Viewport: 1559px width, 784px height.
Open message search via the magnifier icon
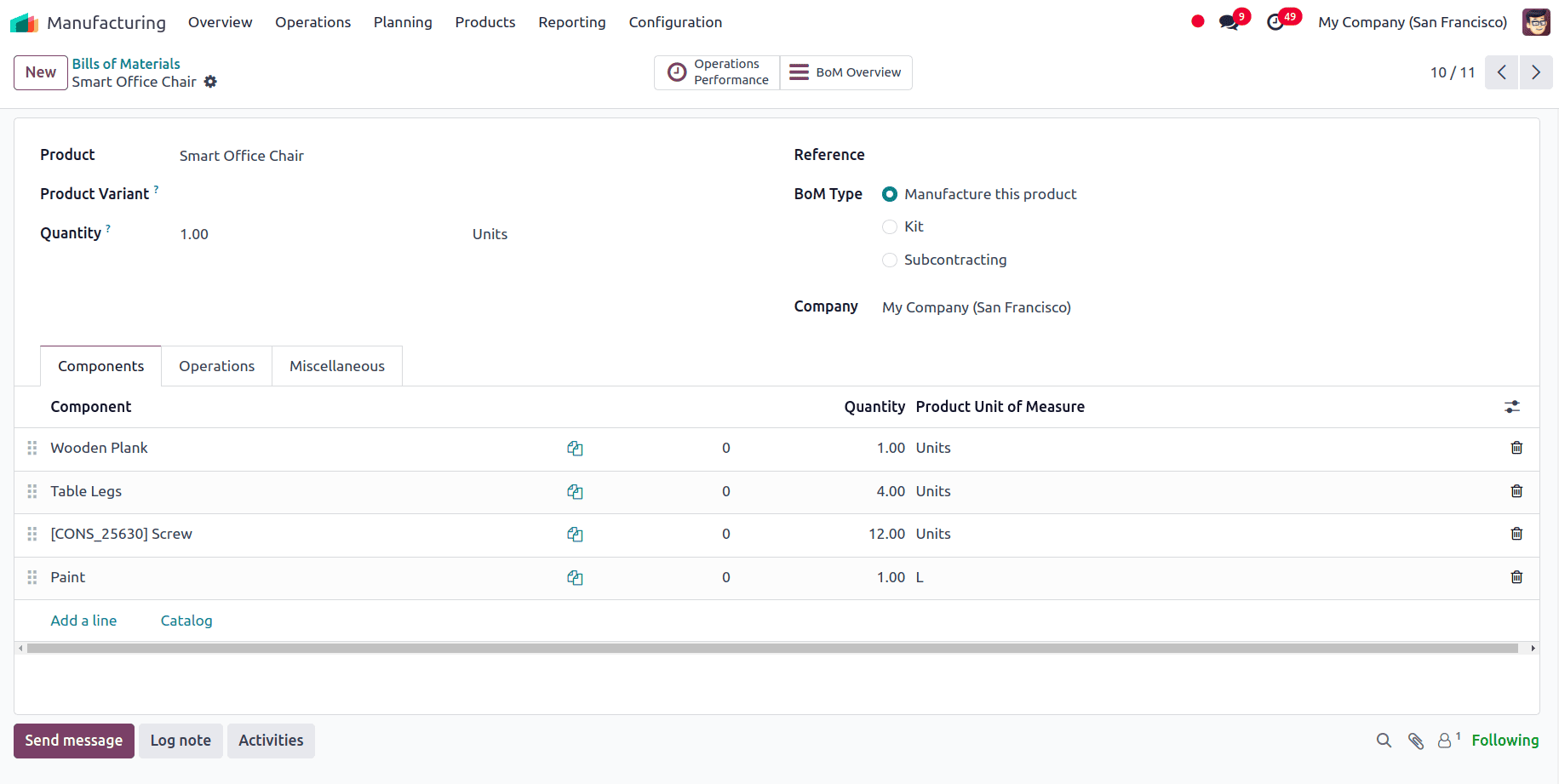[1384, 741]
